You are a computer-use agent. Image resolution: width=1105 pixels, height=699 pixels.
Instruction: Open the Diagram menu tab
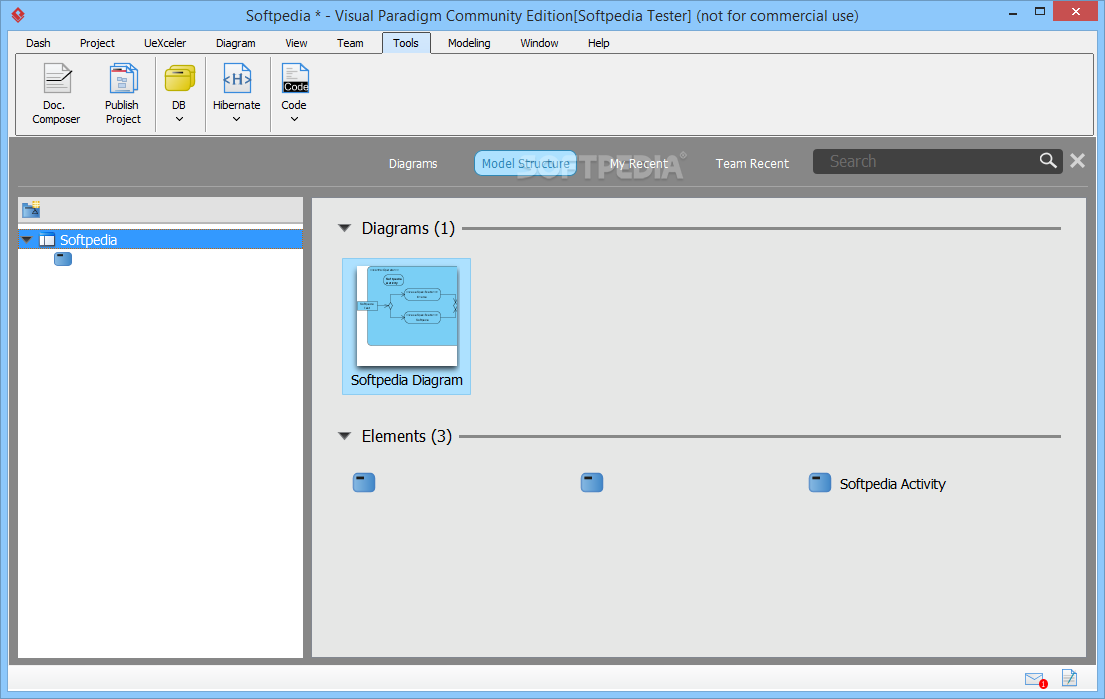click(x=235, y=43)
